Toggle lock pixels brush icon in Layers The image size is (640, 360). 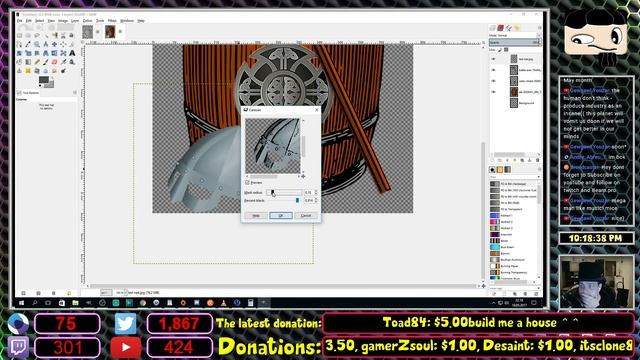[500, 50]
